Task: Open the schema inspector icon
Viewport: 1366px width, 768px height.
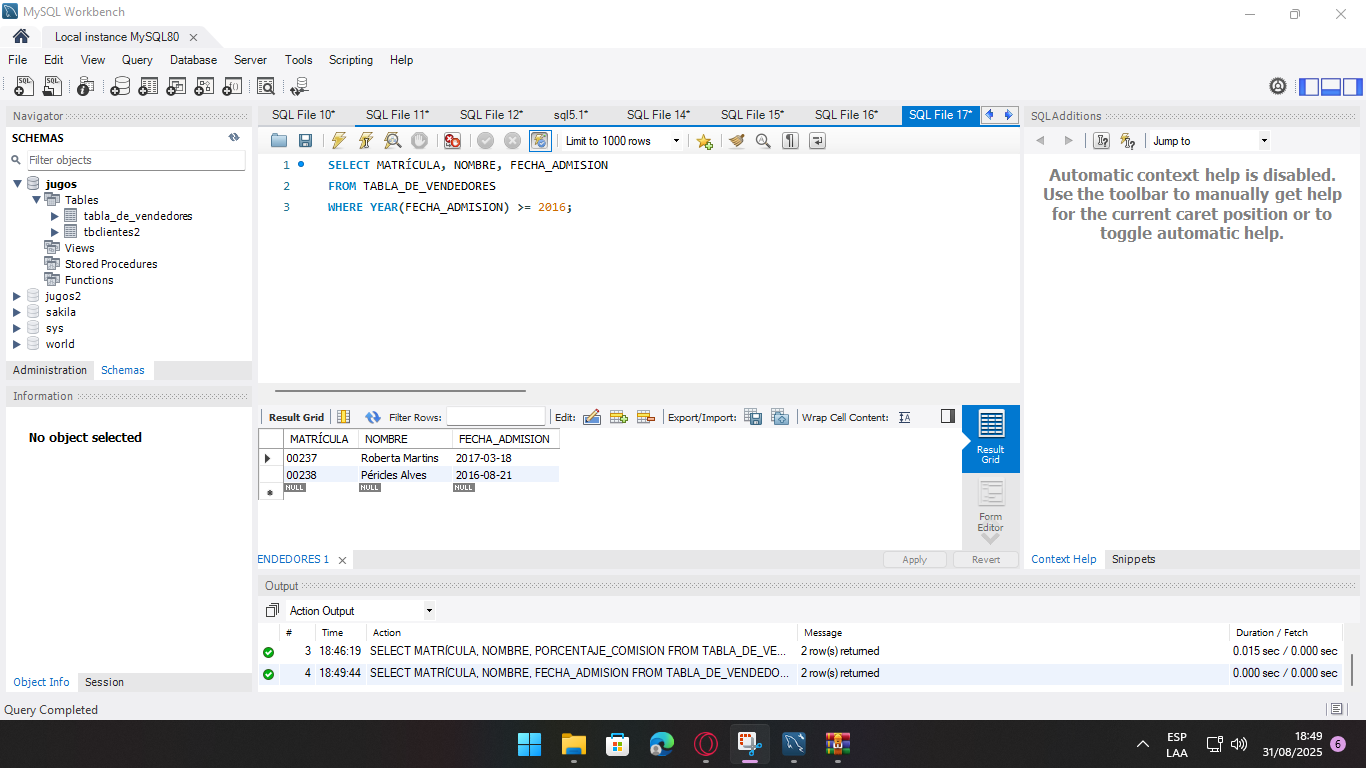Action: (86, 87)
